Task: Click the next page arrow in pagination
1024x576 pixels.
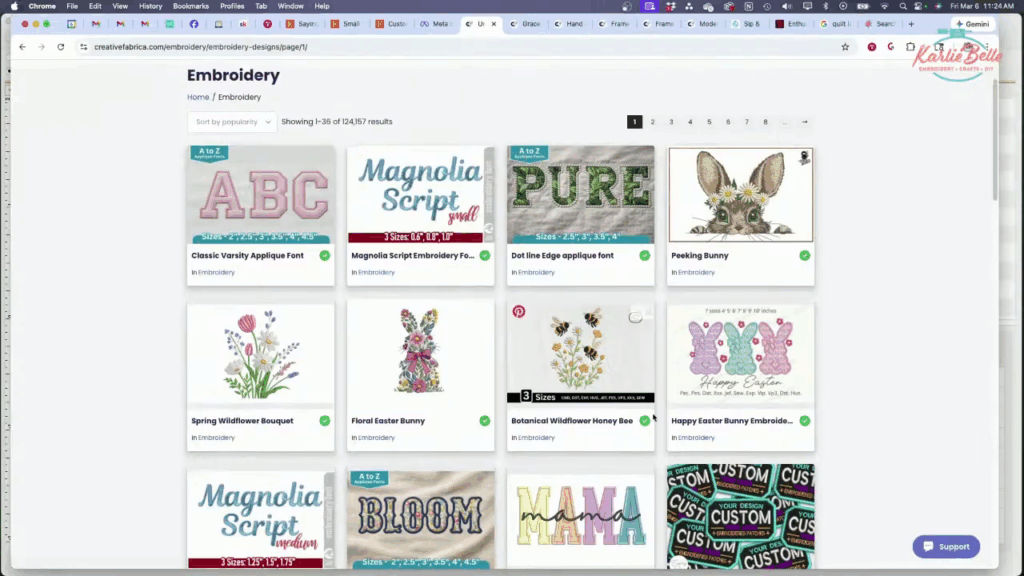Action: (x=805, y=122)
